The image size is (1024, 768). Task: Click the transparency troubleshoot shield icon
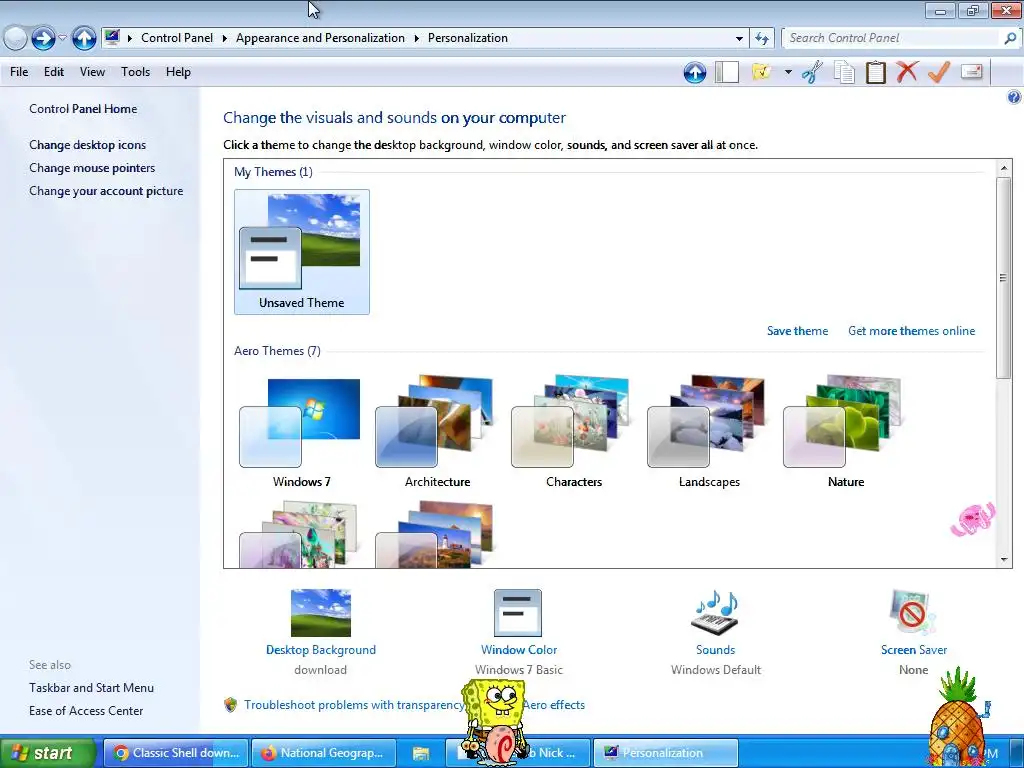pos(231,705)
